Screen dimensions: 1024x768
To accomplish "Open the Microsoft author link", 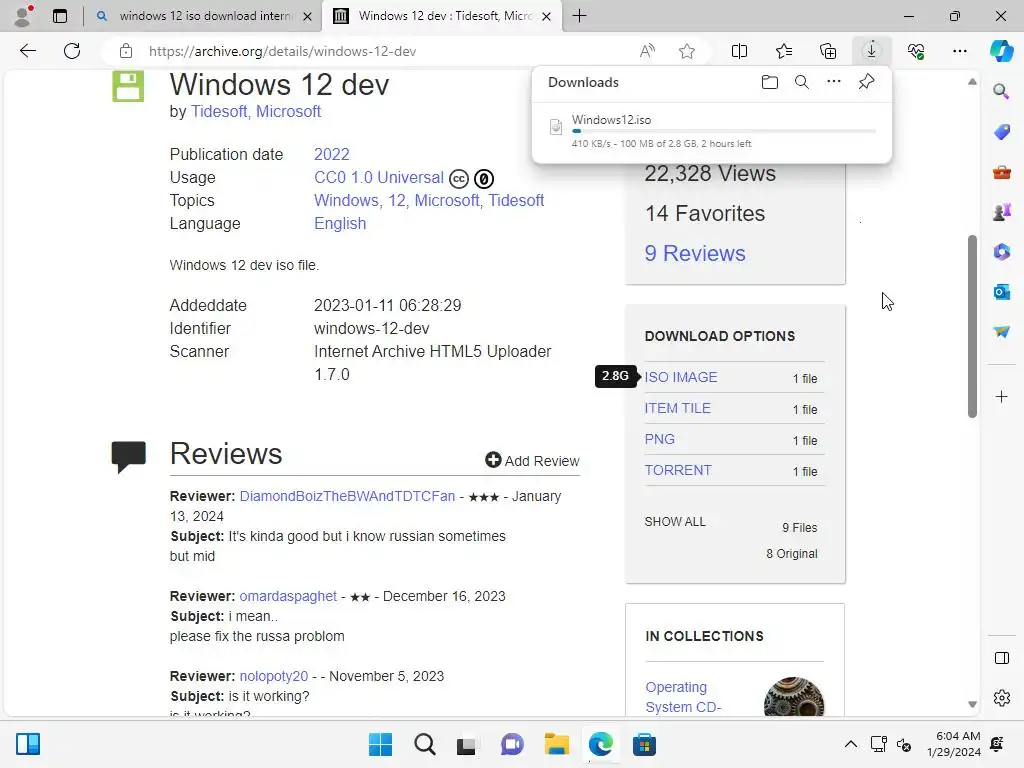I will click(288, 112).
